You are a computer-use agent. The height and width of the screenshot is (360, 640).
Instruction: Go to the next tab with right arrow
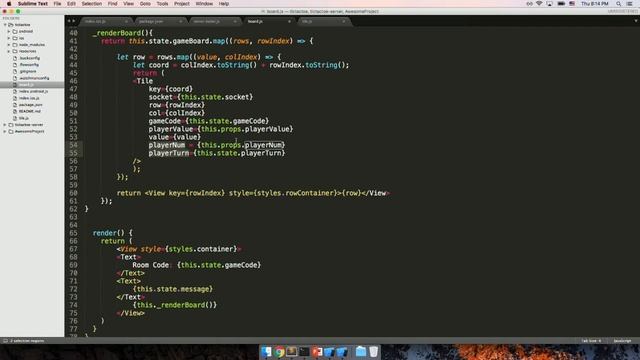click(73, 21)
